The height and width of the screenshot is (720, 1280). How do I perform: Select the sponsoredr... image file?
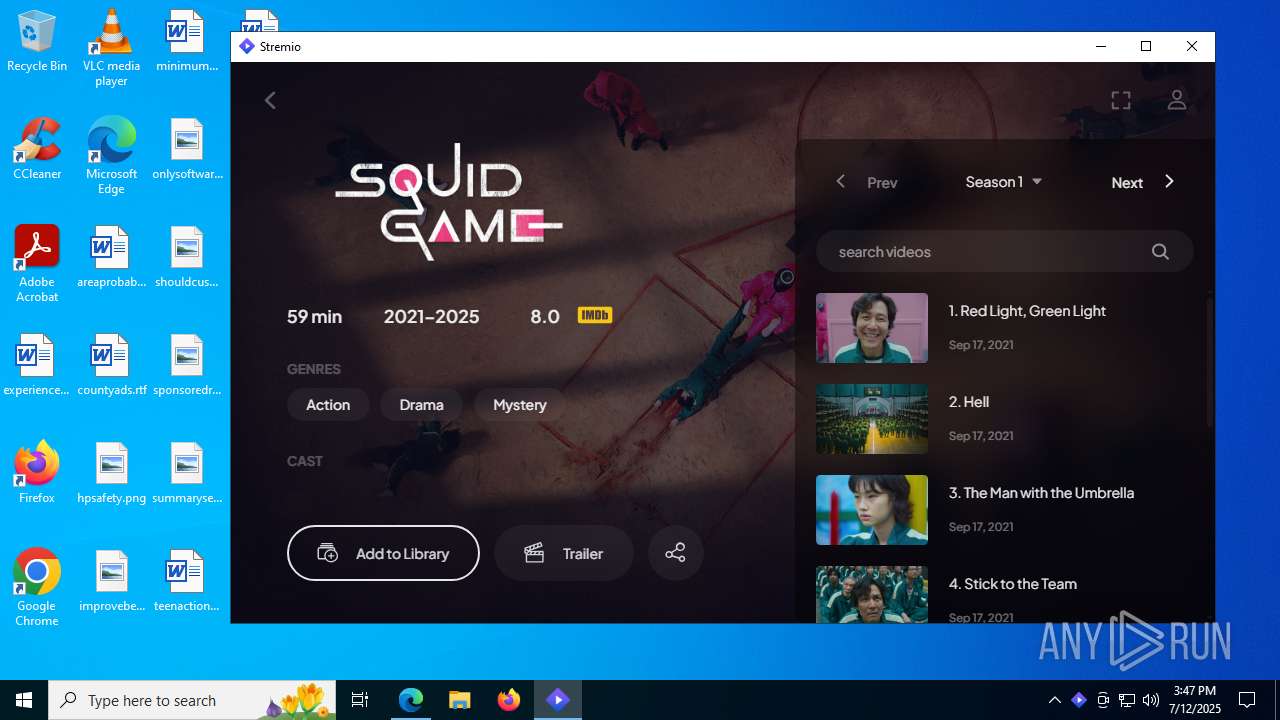coord(186,365)
